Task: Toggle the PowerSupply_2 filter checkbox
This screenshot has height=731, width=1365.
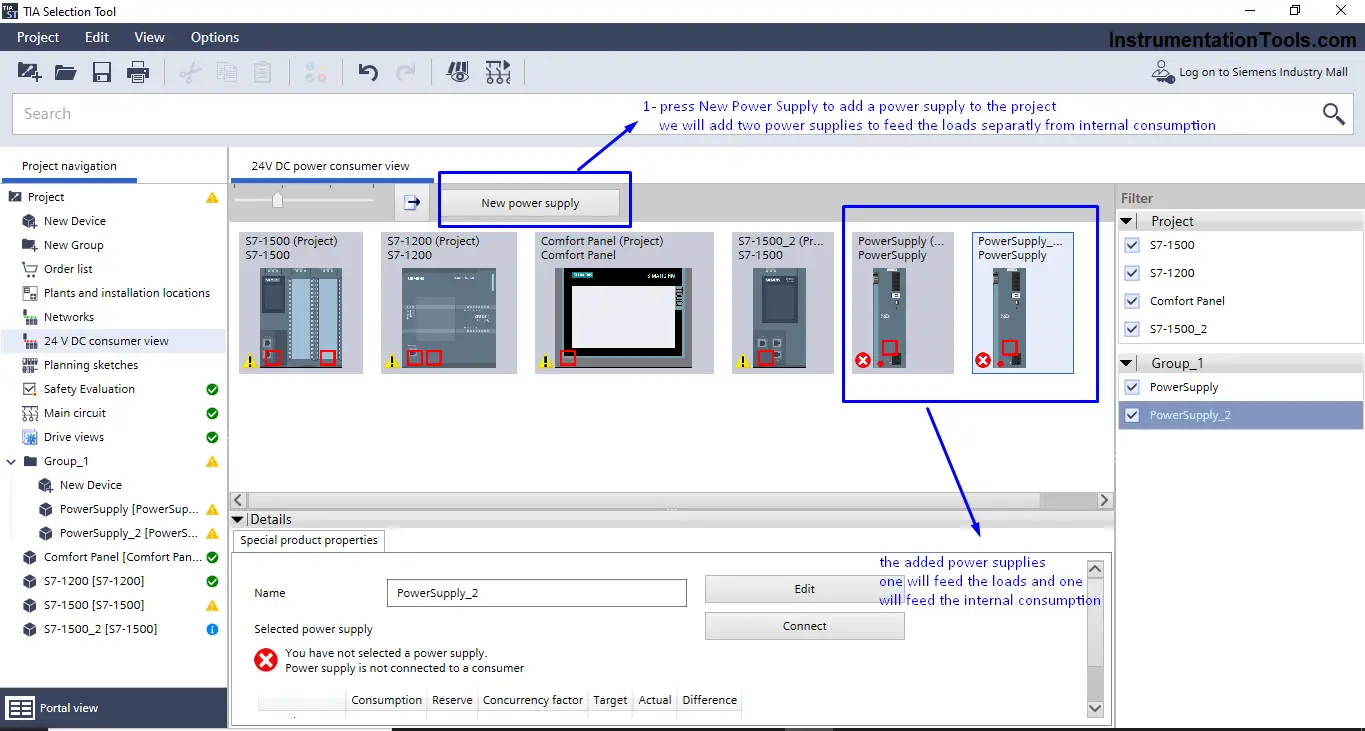Action: 1132,415
